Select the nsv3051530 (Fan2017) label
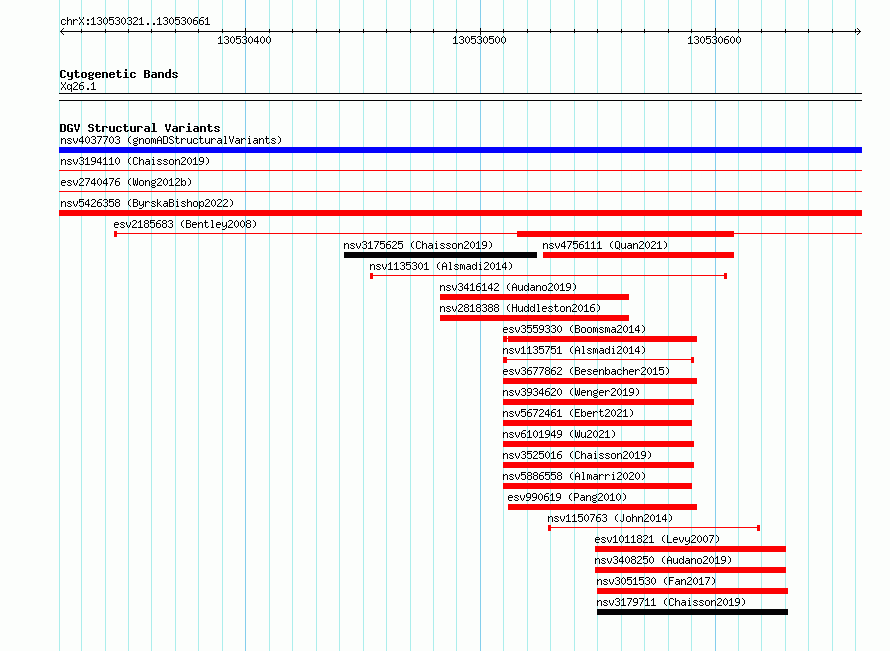This screenshot has height=651, width=890. click(x=656, y=581)
